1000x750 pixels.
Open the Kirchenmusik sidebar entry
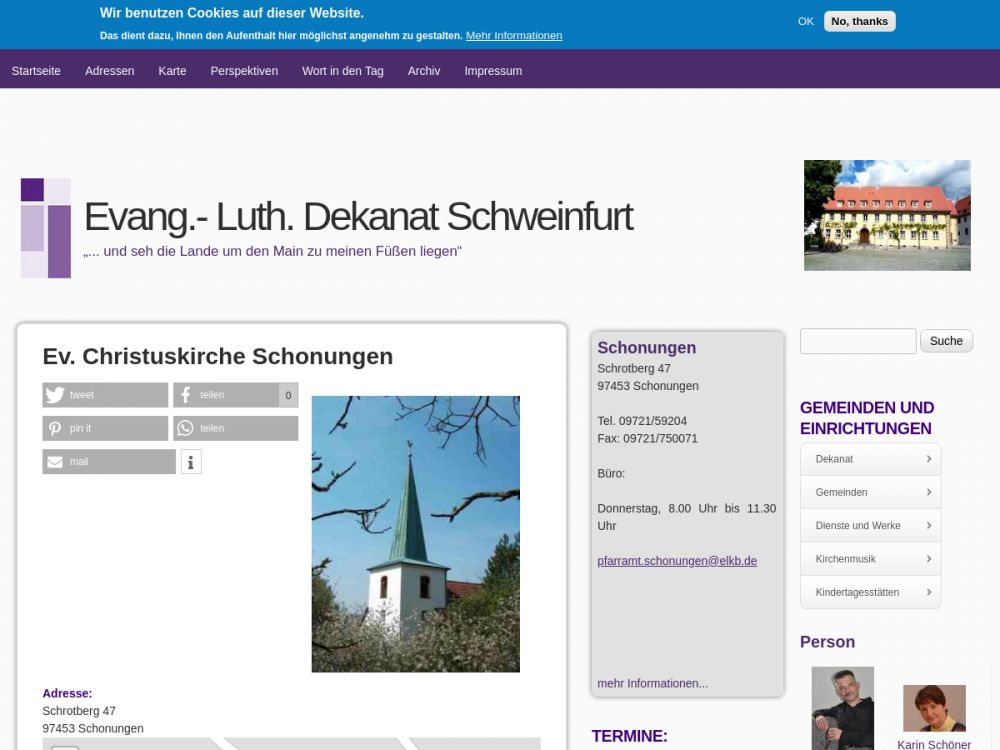(870, 559)
